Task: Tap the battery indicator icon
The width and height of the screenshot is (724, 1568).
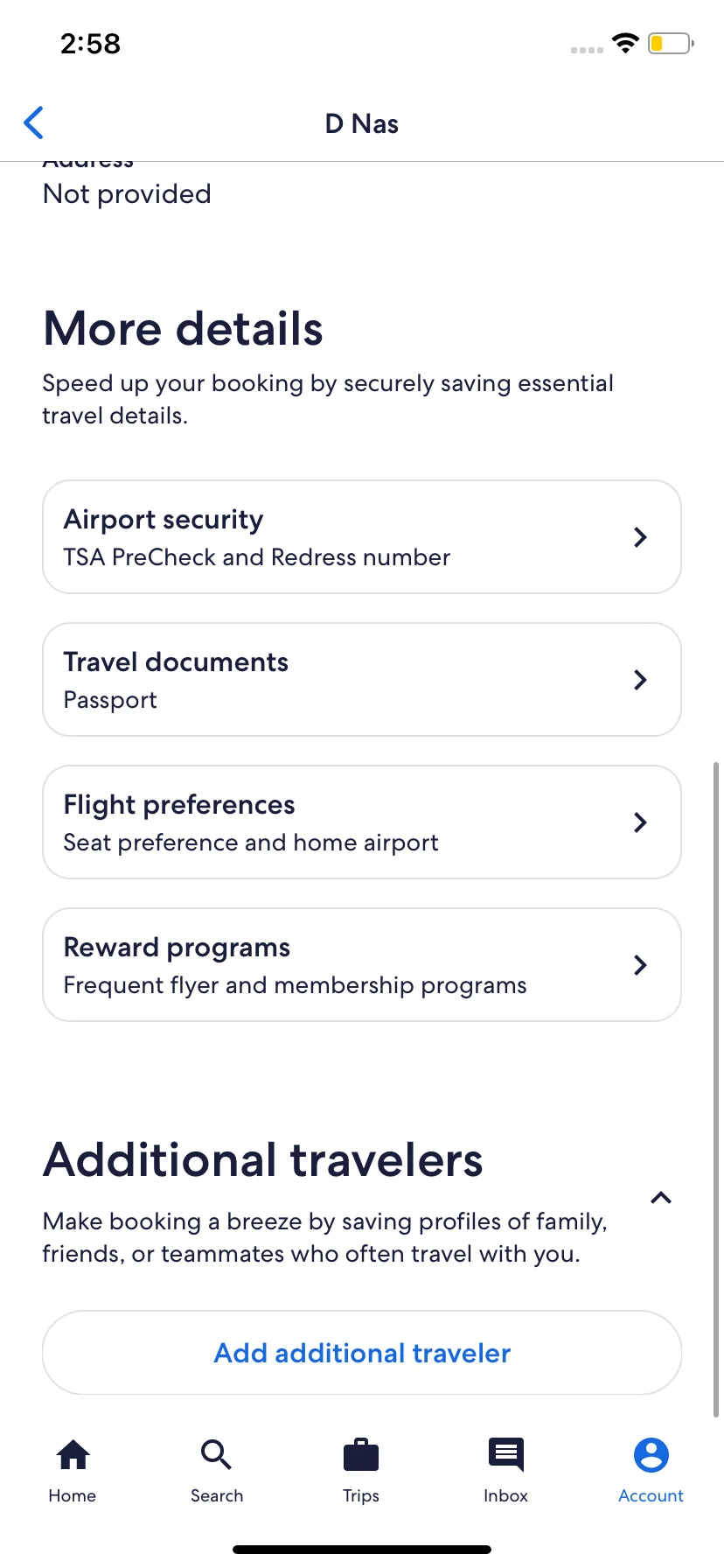Action: [671, 43]
